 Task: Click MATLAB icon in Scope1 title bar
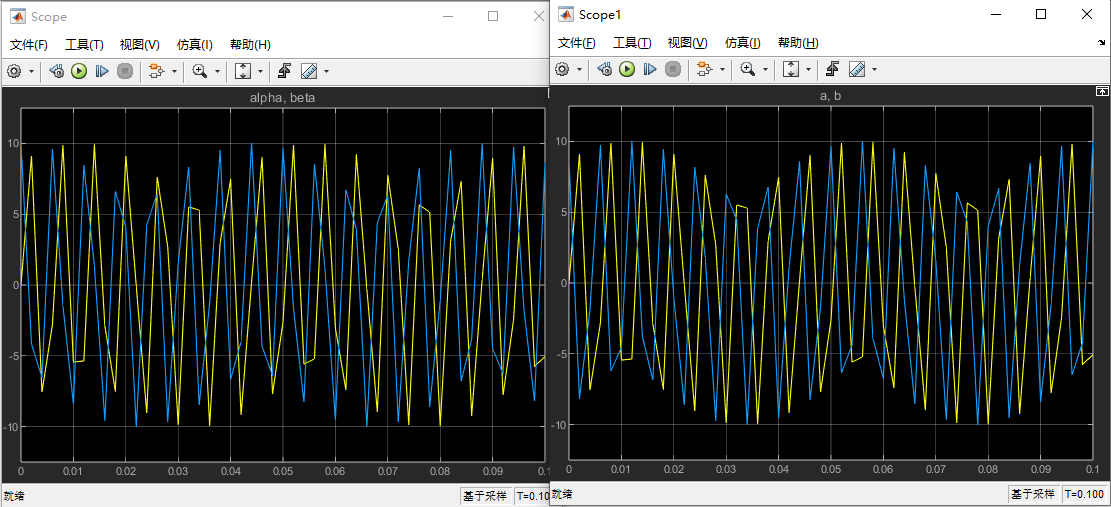coord(565,14)
